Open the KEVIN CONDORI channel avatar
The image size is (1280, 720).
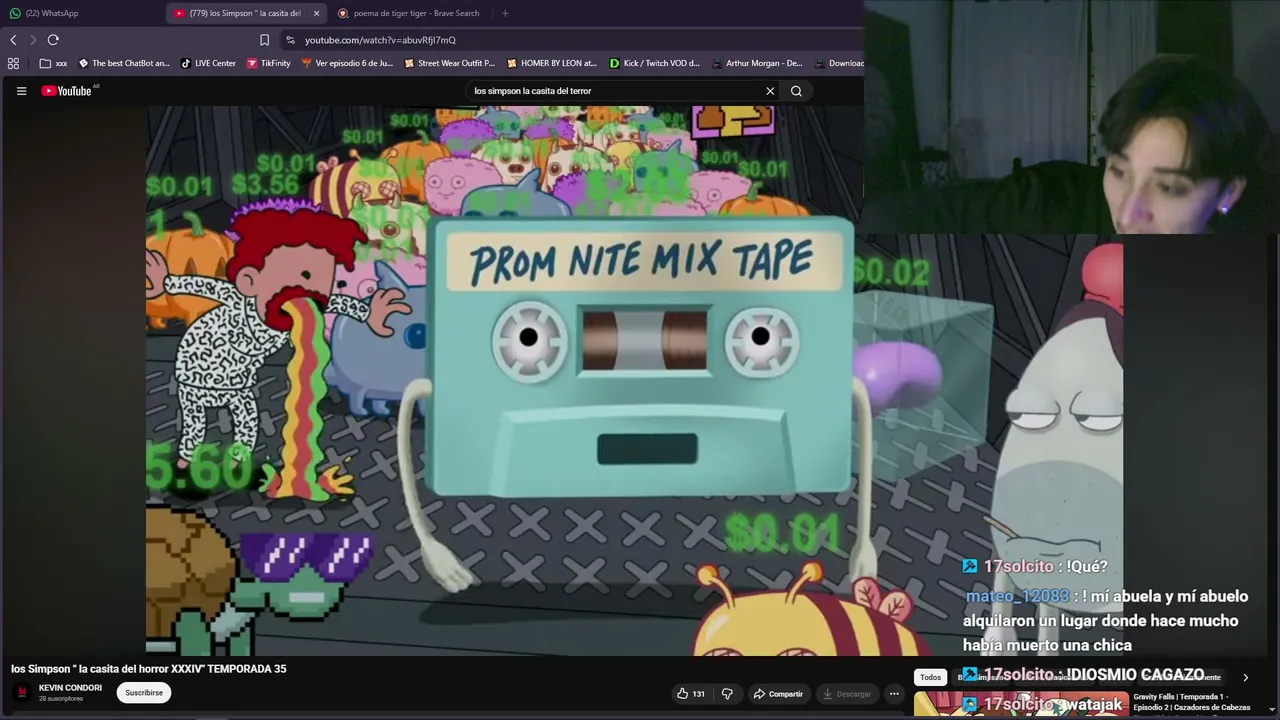tap(22, 692)
